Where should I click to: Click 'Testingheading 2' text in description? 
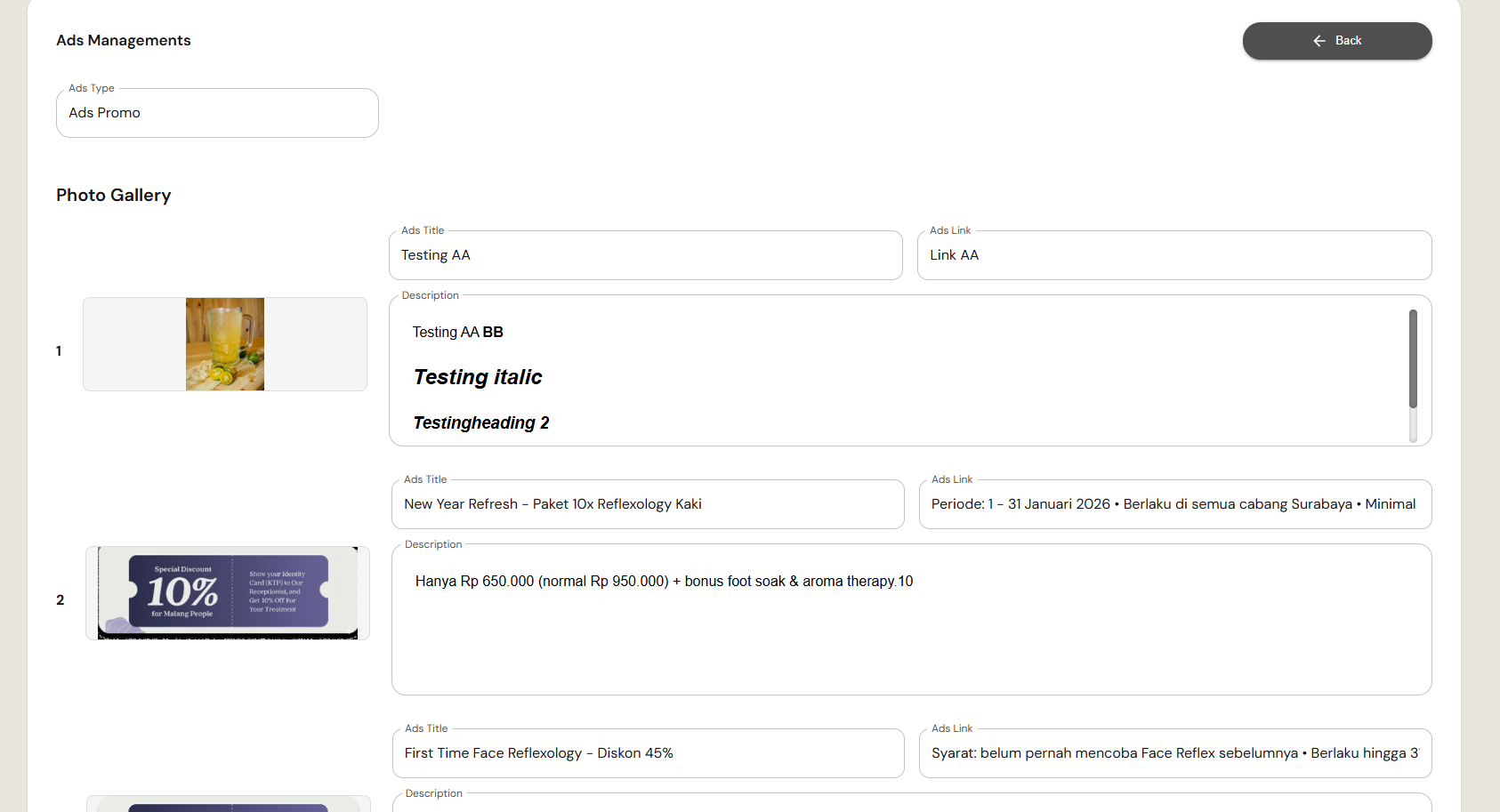click(x=480, y=422)
